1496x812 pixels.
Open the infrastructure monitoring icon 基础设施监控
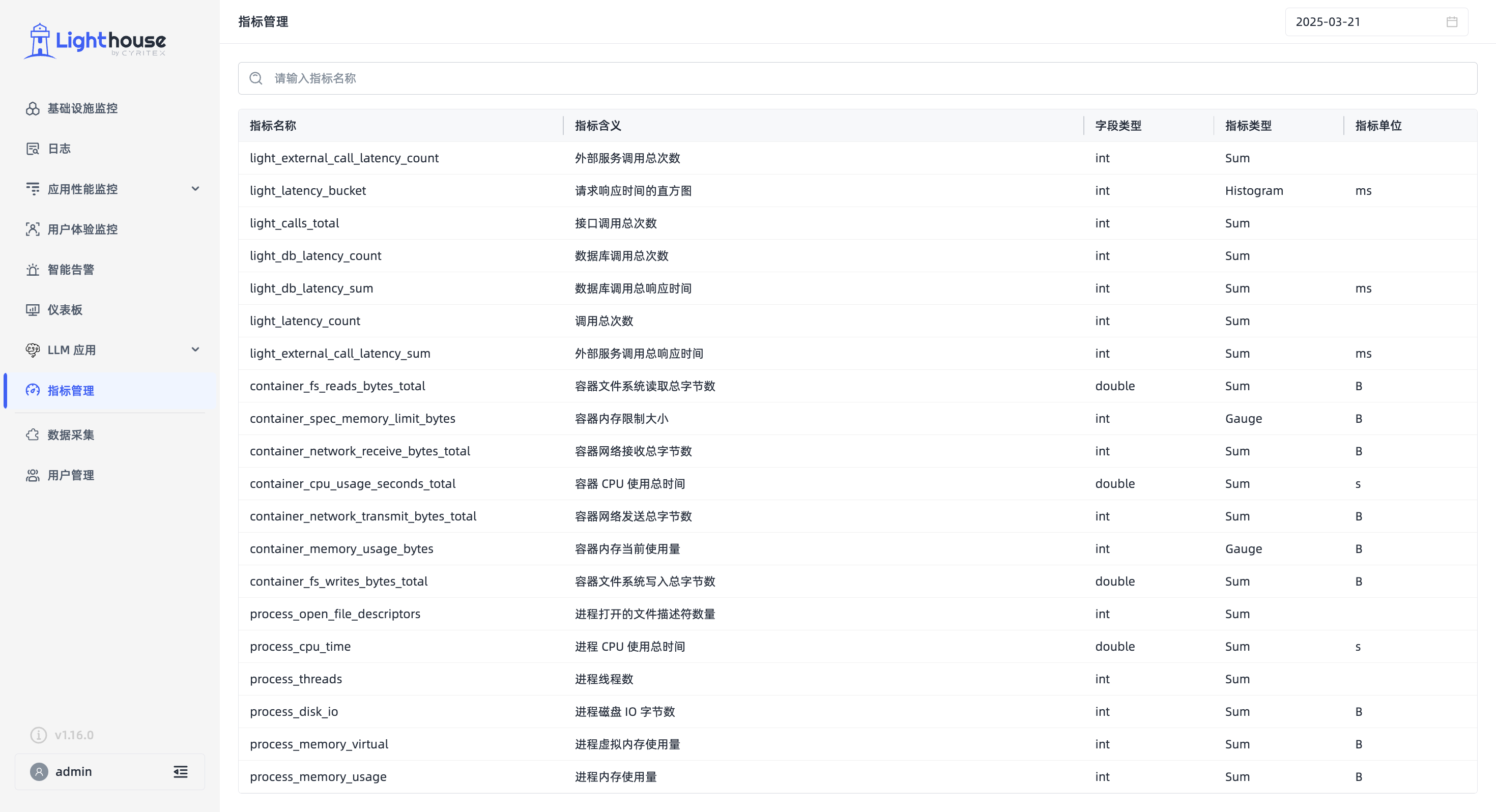tap(33, 108)
